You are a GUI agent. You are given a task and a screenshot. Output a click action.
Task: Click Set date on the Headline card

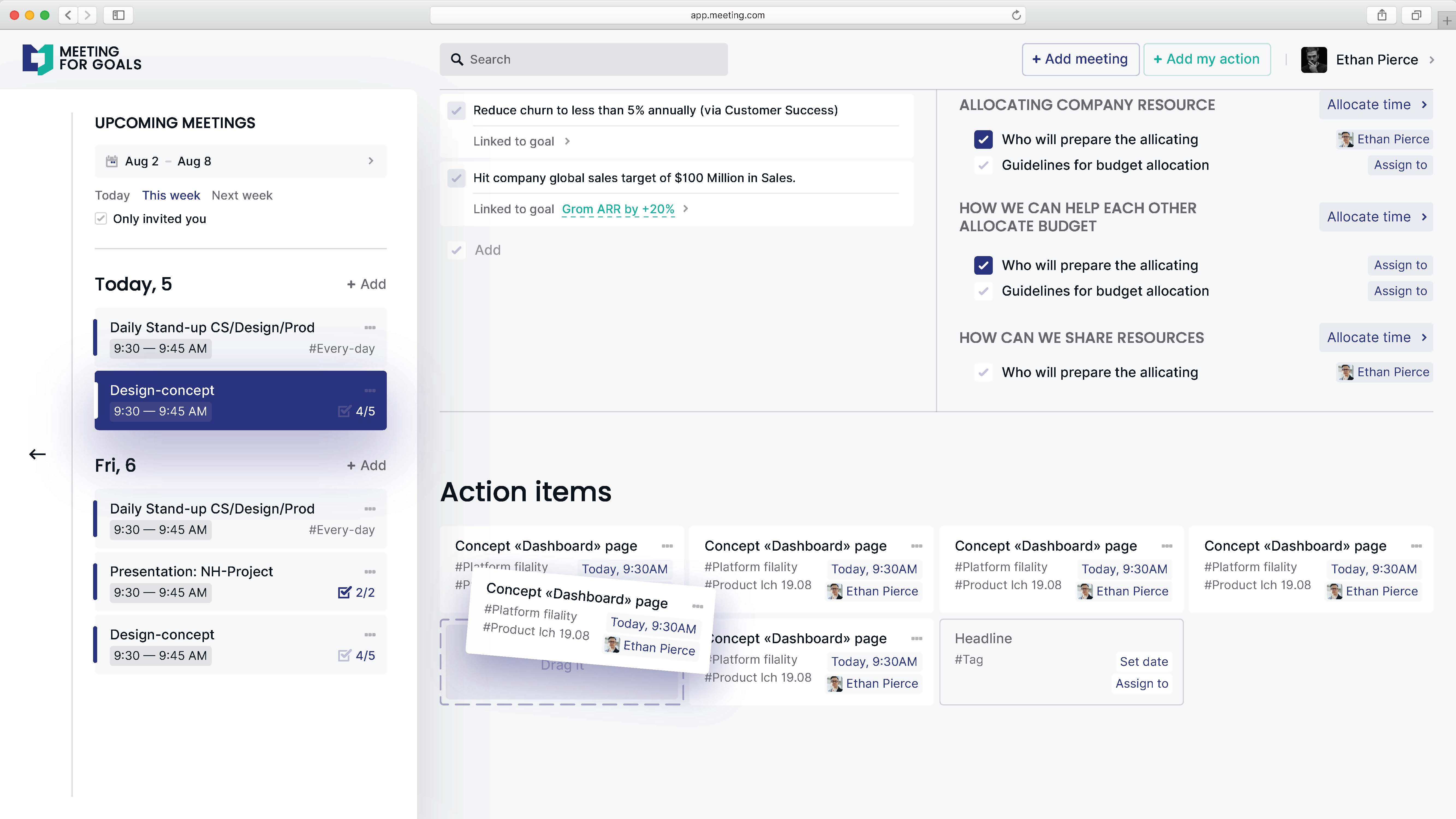(1143, 661)
